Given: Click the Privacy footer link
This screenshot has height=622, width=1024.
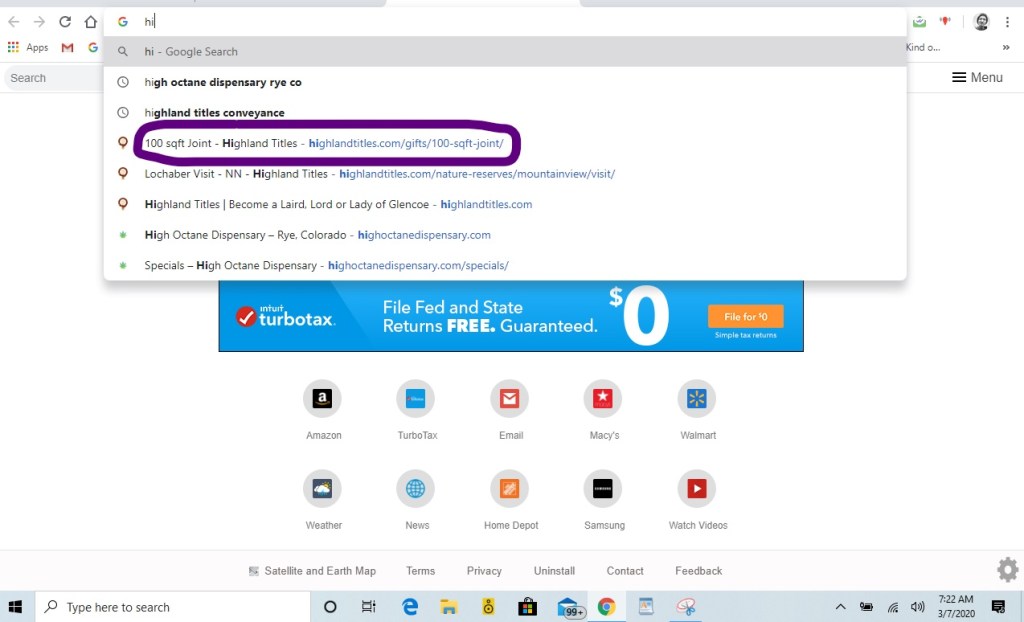Looking at the screenshot, I should (484, 571).
